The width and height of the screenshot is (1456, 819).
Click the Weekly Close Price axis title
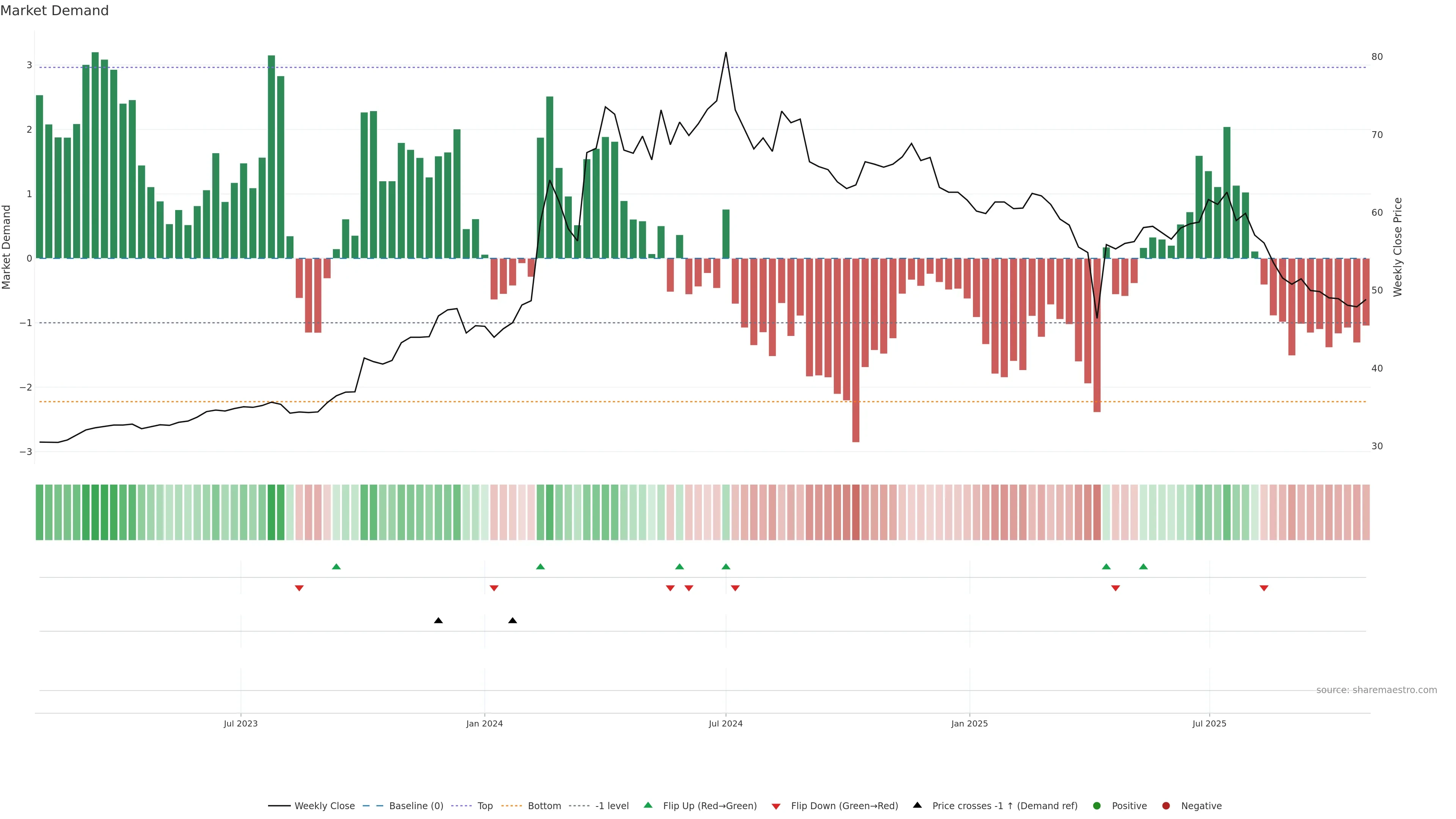point(1398,247)
